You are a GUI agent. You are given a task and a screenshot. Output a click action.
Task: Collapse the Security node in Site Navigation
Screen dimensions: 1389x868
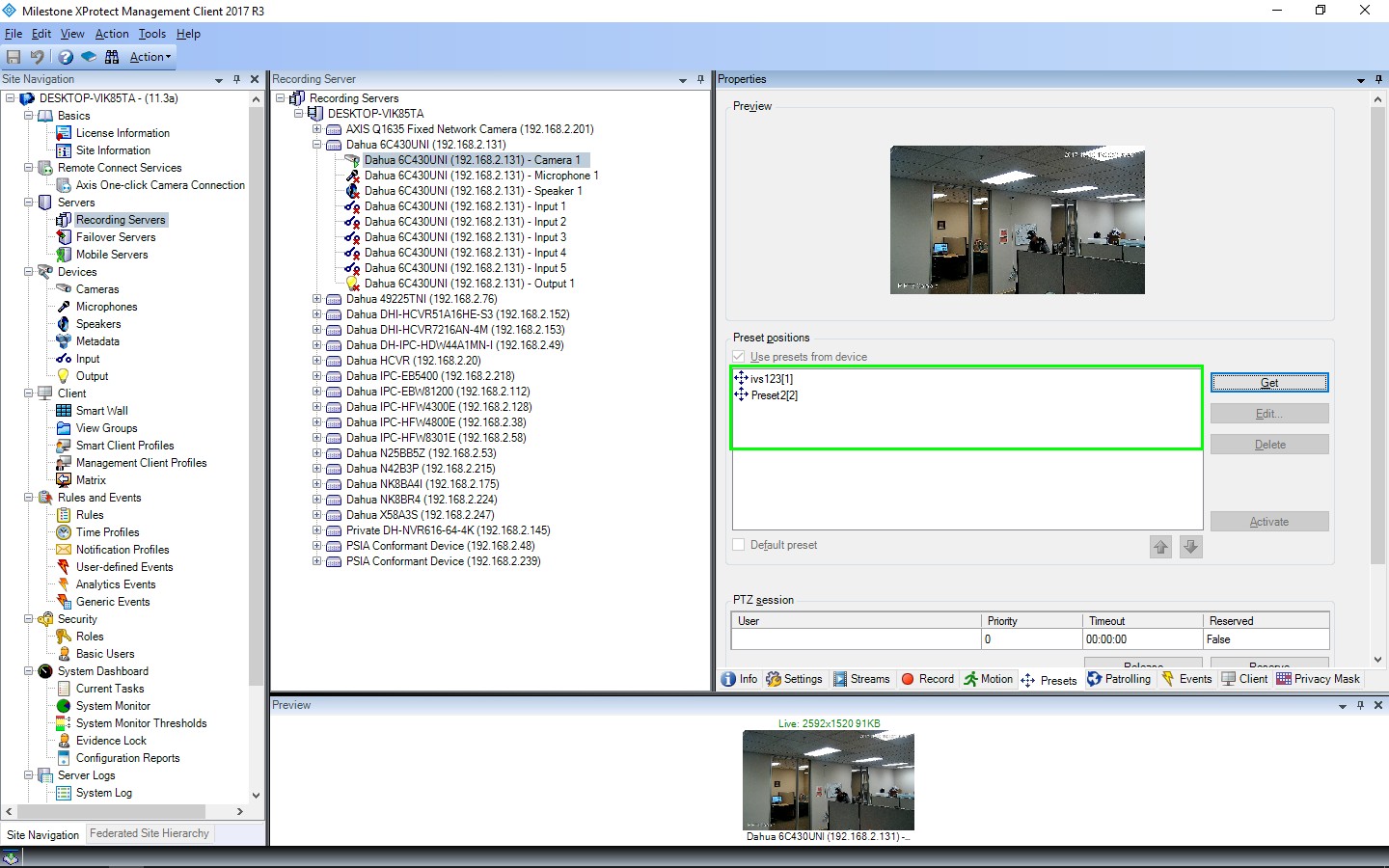click(x=29, y=619)
